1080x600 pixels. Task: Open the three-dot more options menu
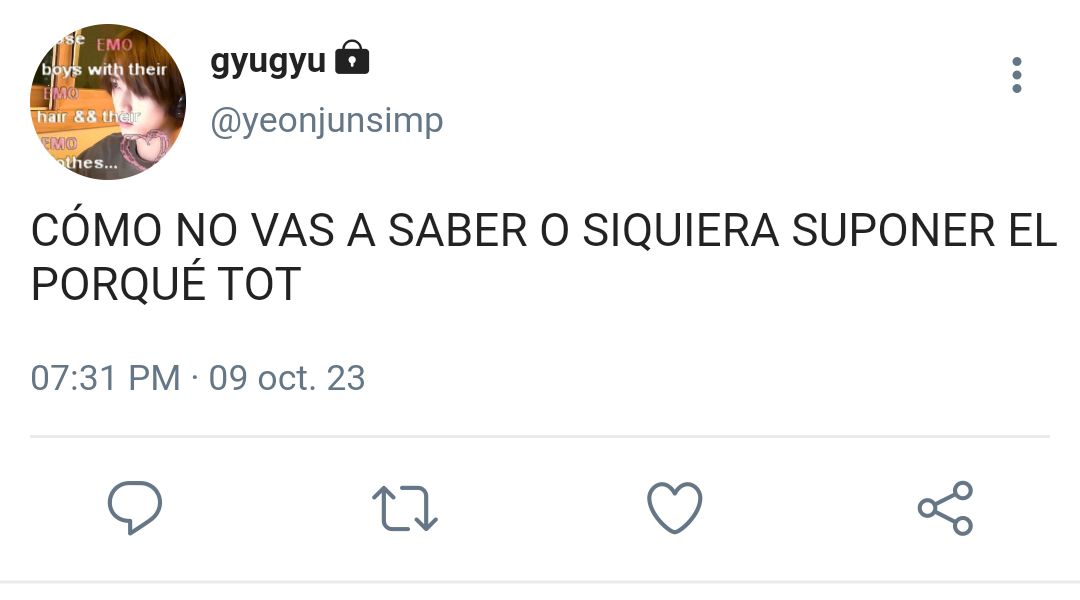click(x=1017, y=75)
